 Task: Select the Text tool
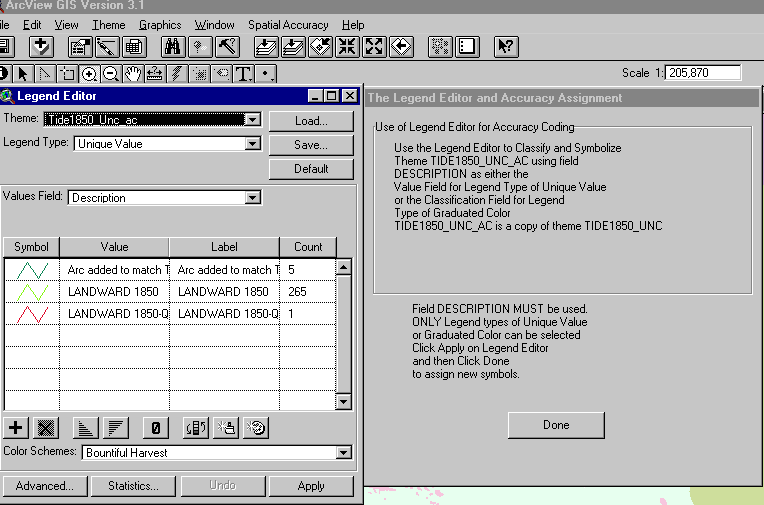tap(242, 73)
